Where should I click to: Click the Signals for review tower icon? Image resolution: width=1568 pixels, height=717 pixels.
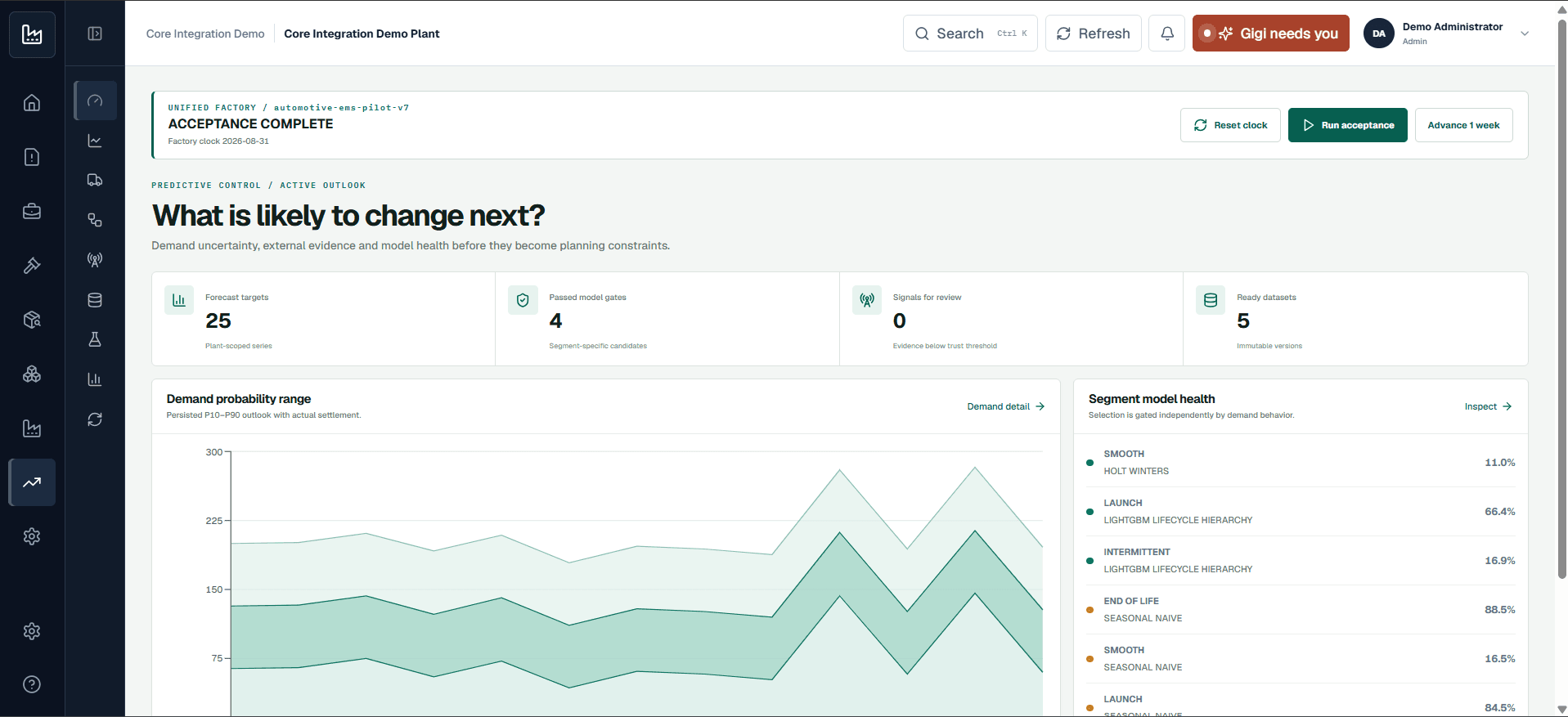[867, 300]
